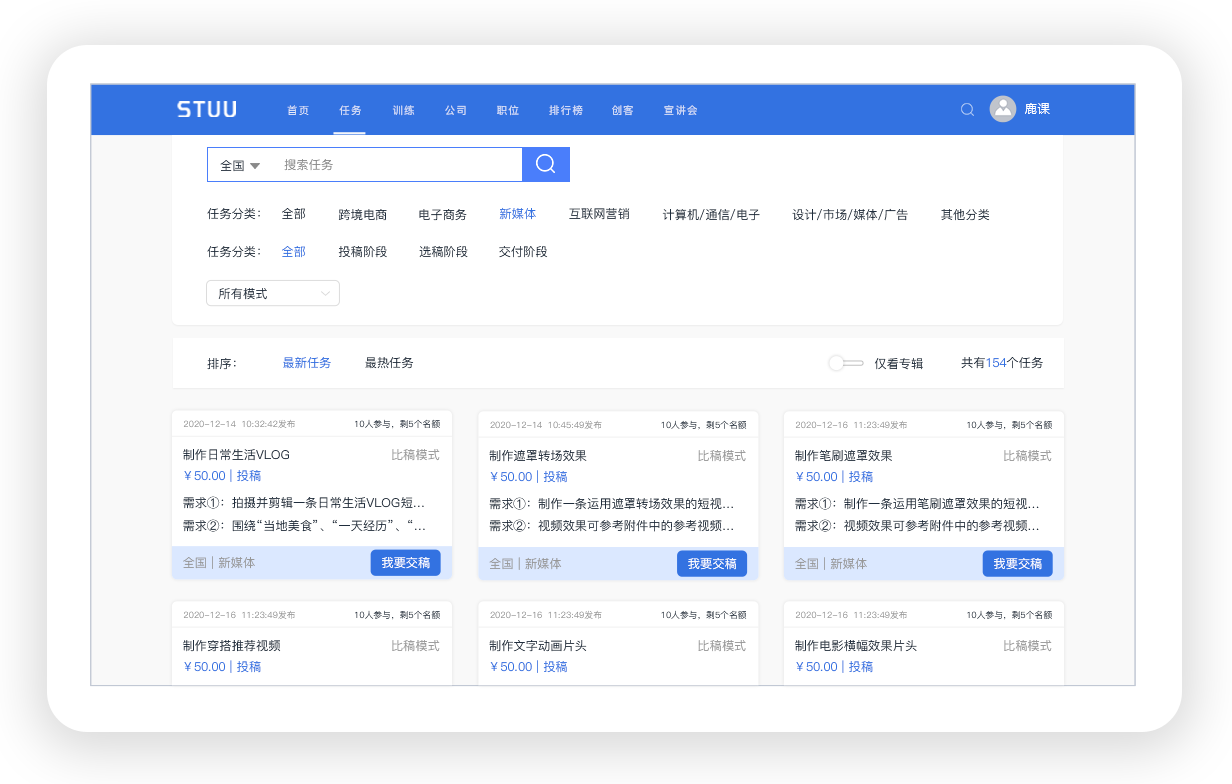Click 我要交稿 on 制作笔刷遮罩效果 card
The height and width of the screenshot is (784, 1232).
click(x=1017, y=563)
